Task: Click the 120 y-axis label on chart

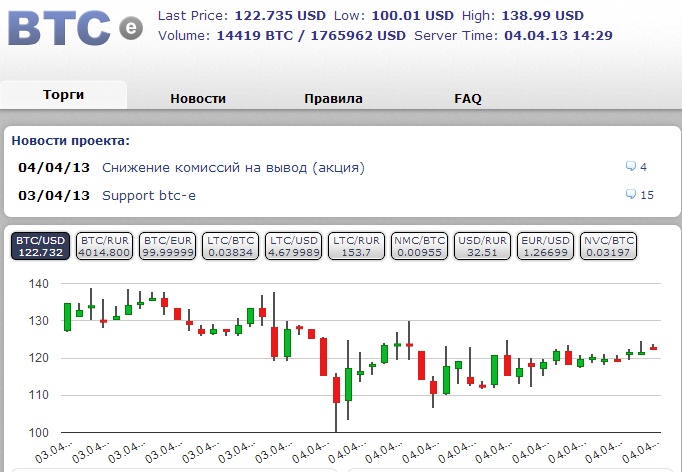Action: coord(39,358)
